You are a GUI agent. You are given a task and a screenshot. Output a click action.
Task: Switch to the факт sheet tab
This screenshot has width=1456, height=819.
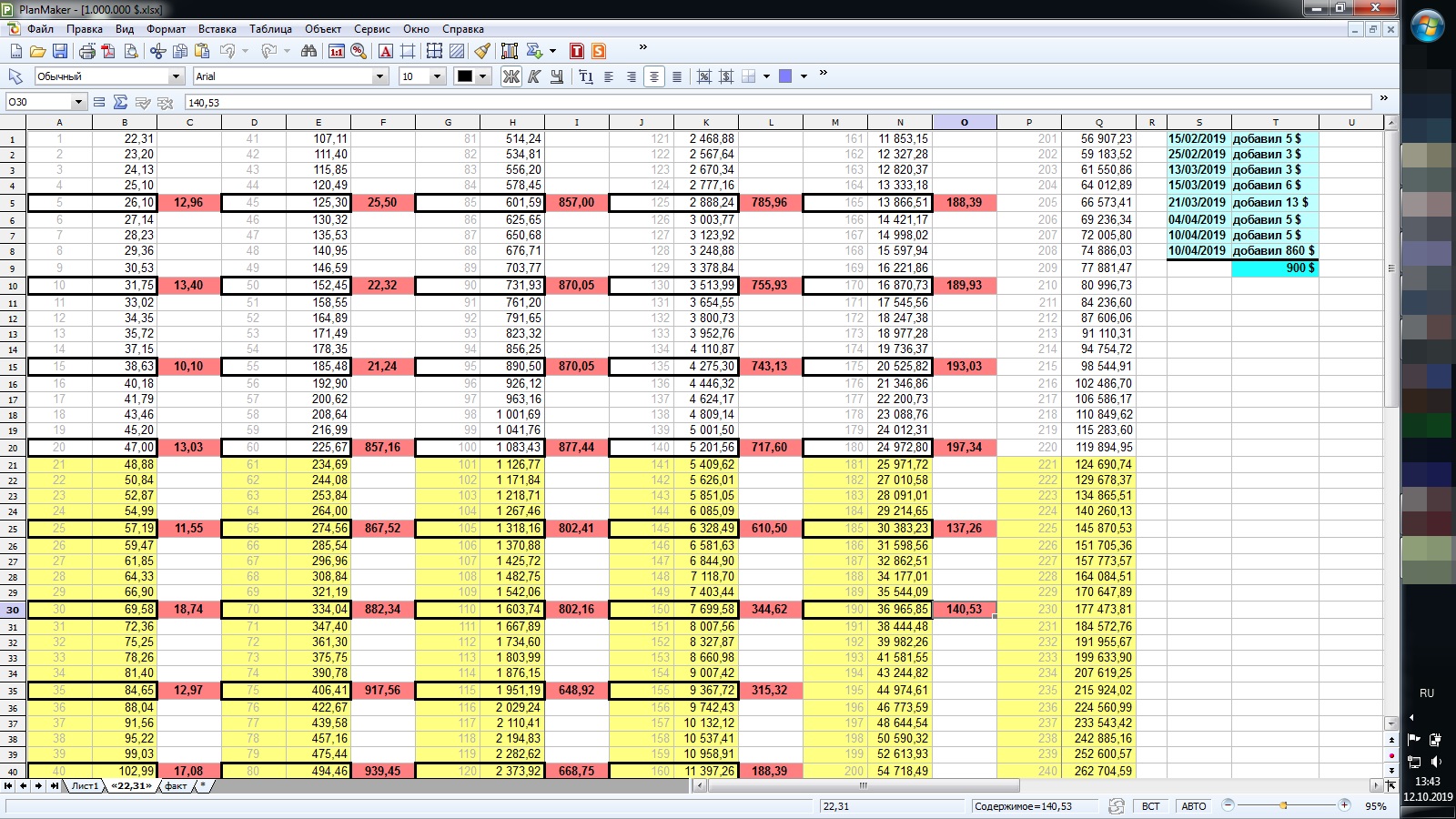(176, 786)
